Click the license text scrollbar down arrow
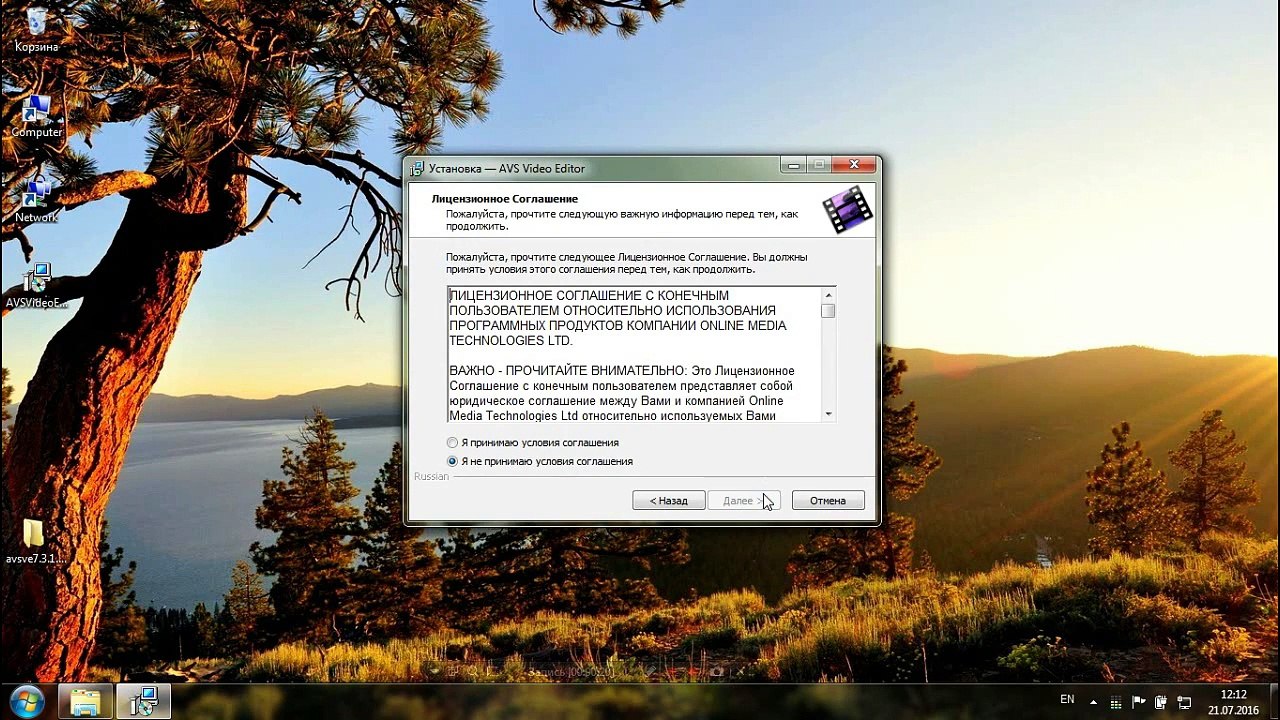Screen dimensions: 1280x720 click(x=828, y=413)
